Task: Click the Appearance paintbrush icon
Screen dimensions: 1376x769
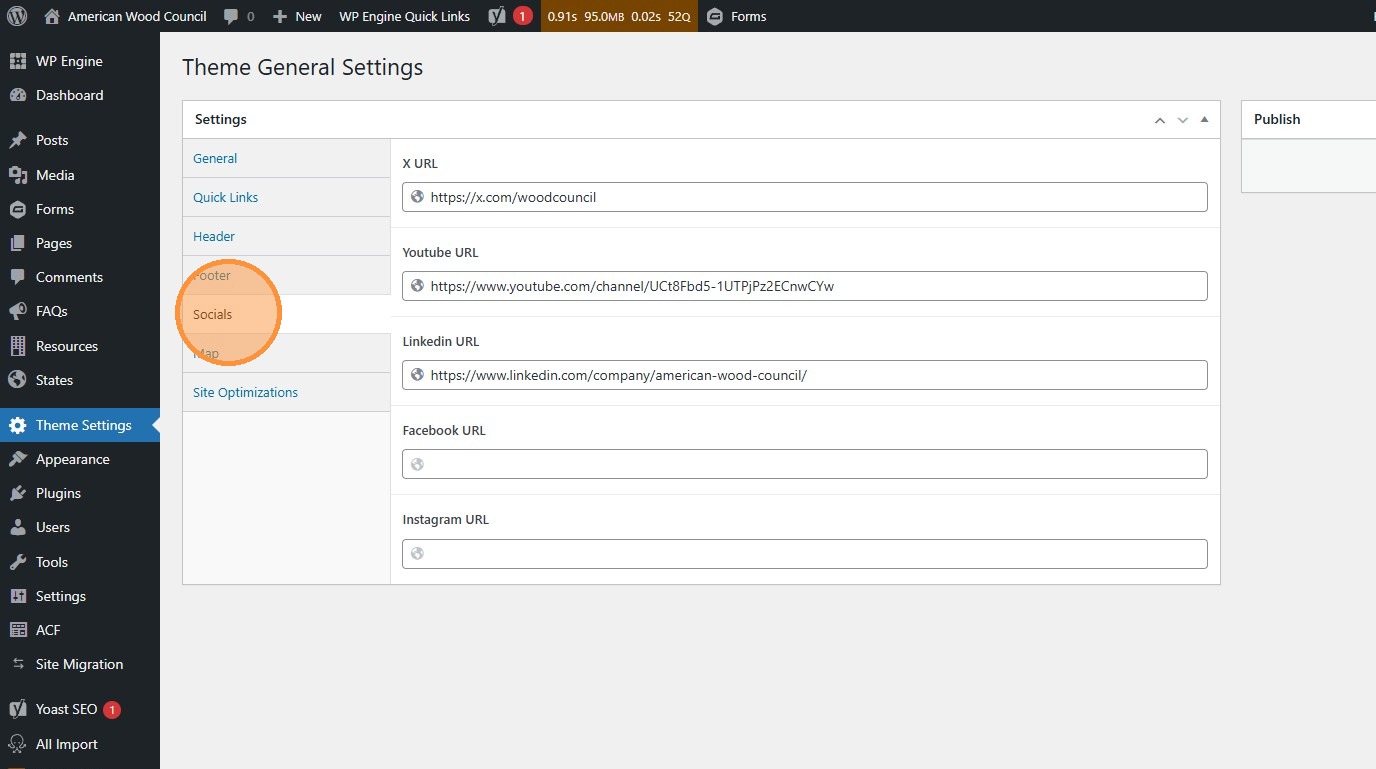Action: click(18, 459)
